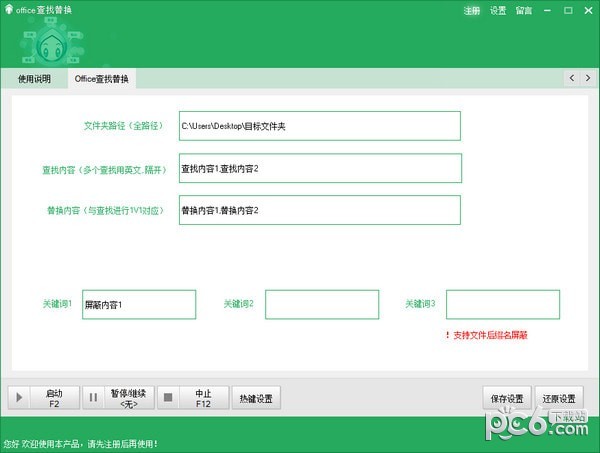Screen dimensions: 600x453
Task: Click 保存设置 to save settings
Action: point(507,398)
